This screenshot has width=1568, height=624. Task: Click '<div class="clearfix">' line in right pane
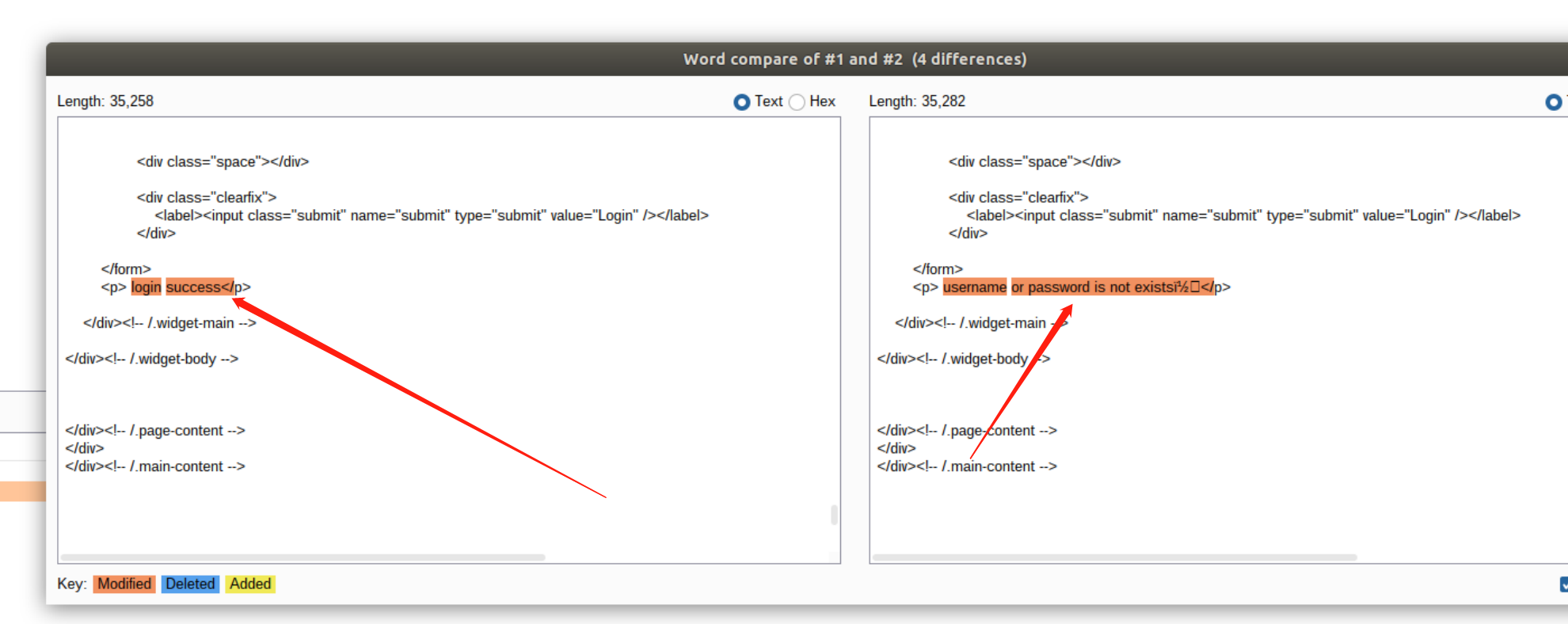(1018, 197)
